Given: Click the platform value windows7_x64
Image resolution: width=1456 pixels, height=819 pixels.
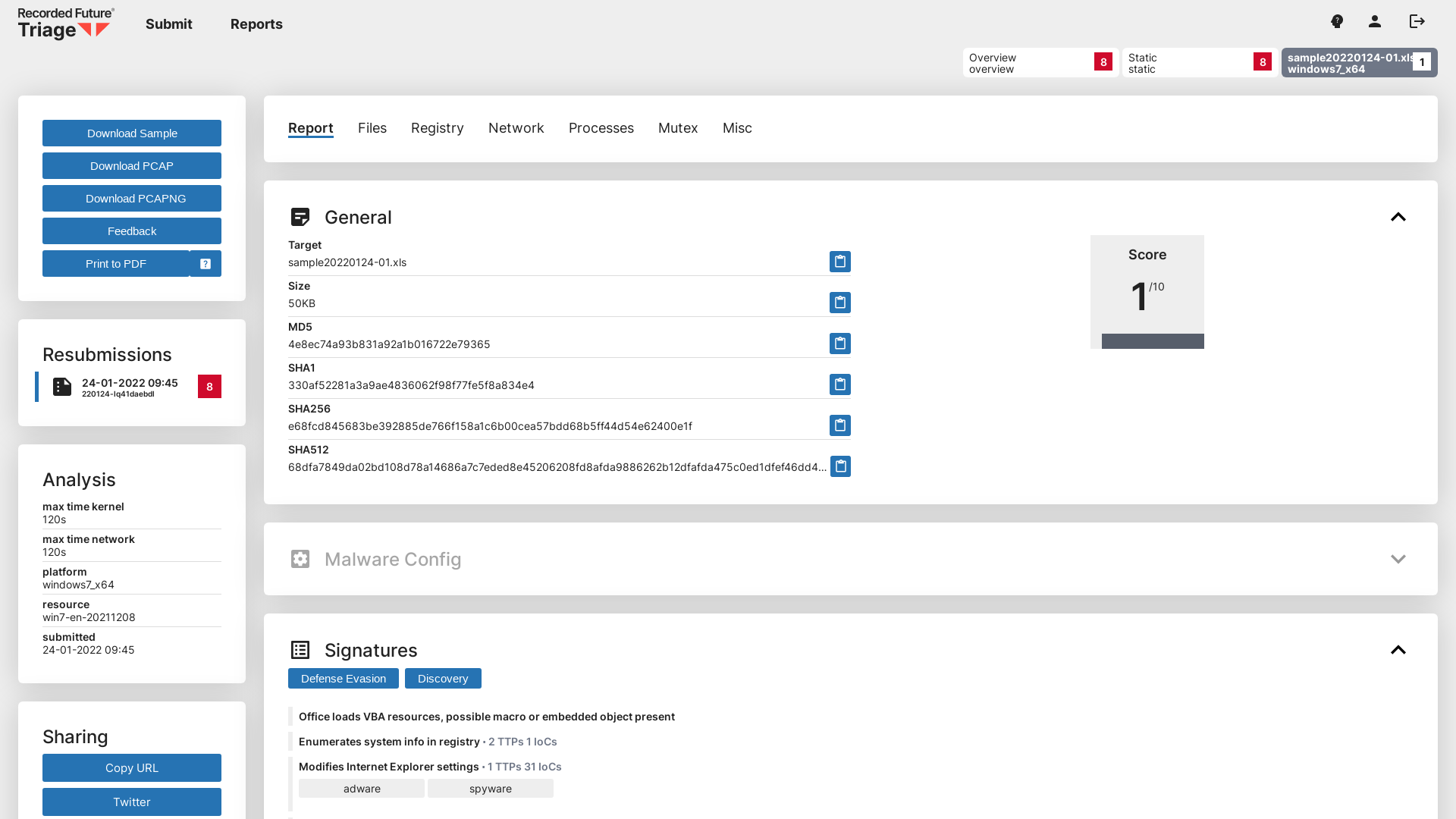Looking at the screenshot, I should point(78,585).
